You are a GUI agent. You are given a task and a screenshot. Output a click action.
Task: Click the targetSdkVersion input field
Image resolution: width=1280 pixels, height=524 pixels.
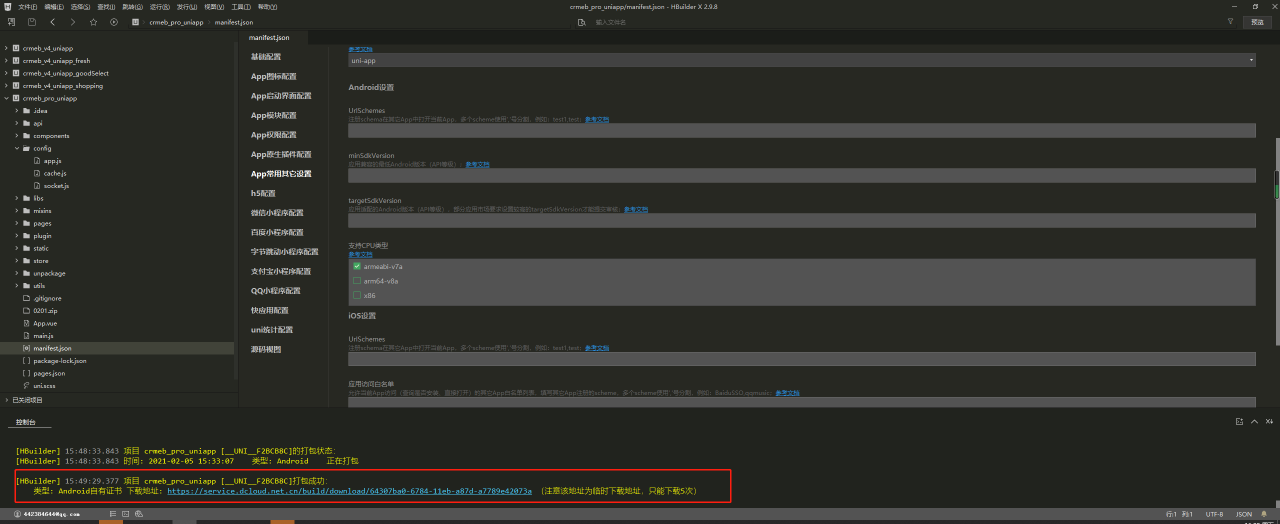[801, 220]
